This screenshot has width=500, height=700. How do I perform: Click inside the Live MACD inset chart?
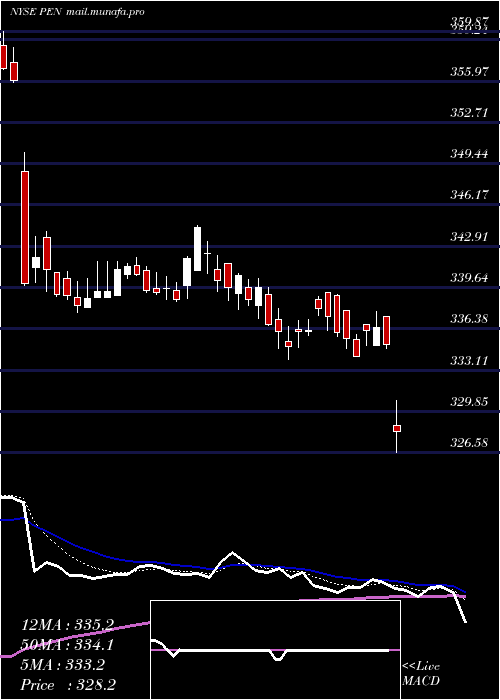coord(275,650)
